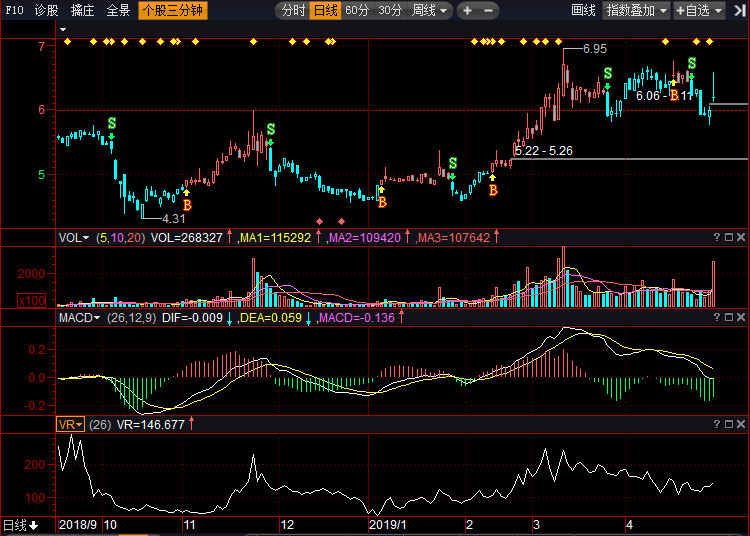Open the F10 company info

coord(14,11)
